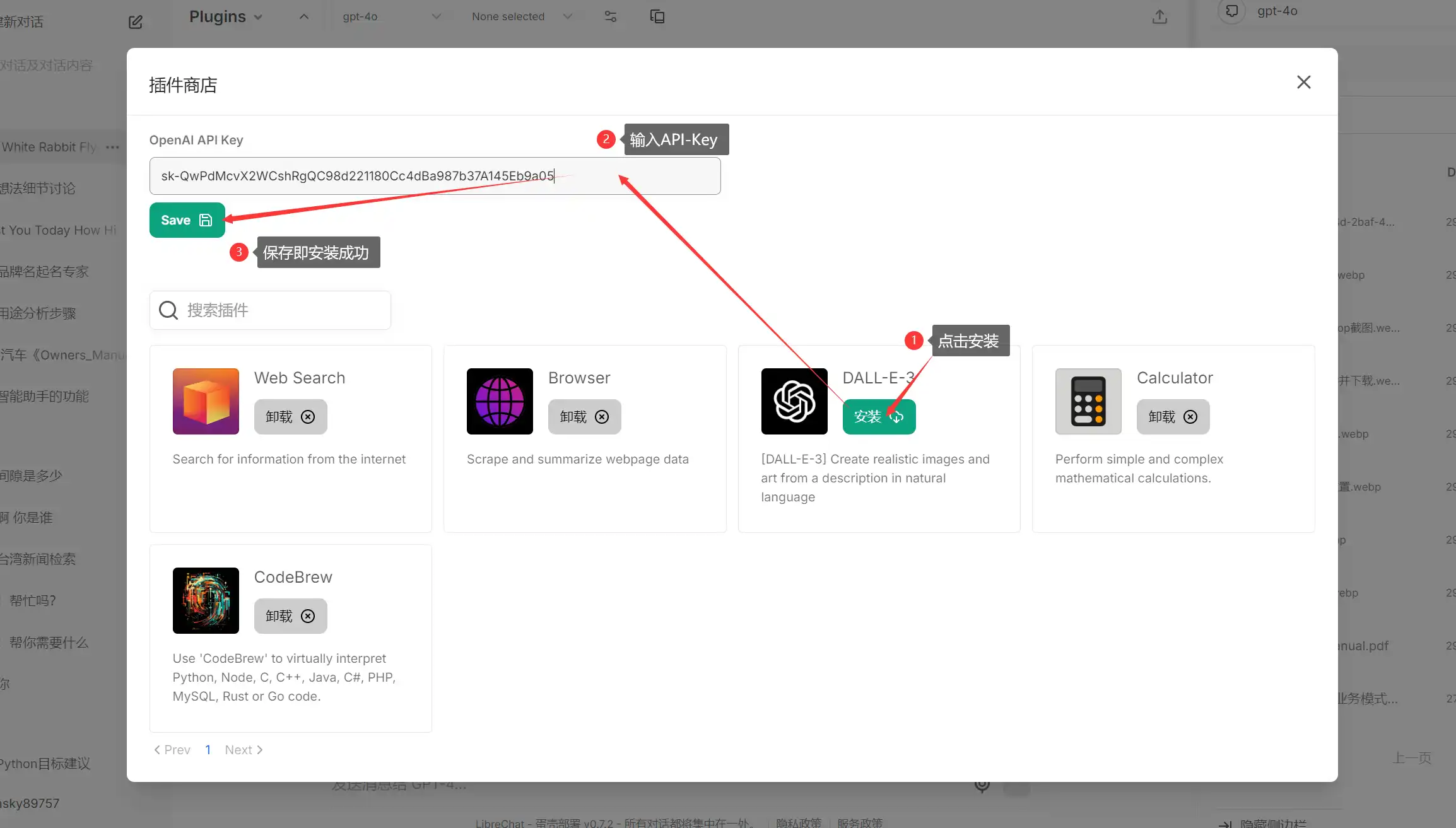Open options for White Rabbit Fly conversation
The width and height of the screenshot is (1456, 828).
click(x=113, y=147)
